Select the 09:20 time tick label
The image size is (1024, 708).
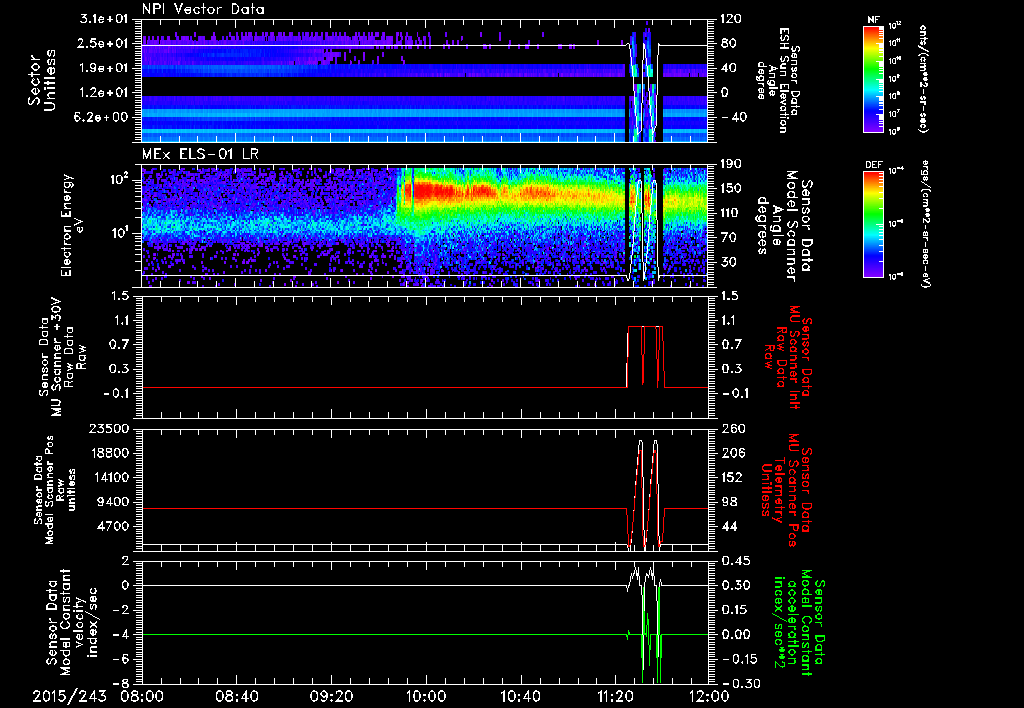332,696
